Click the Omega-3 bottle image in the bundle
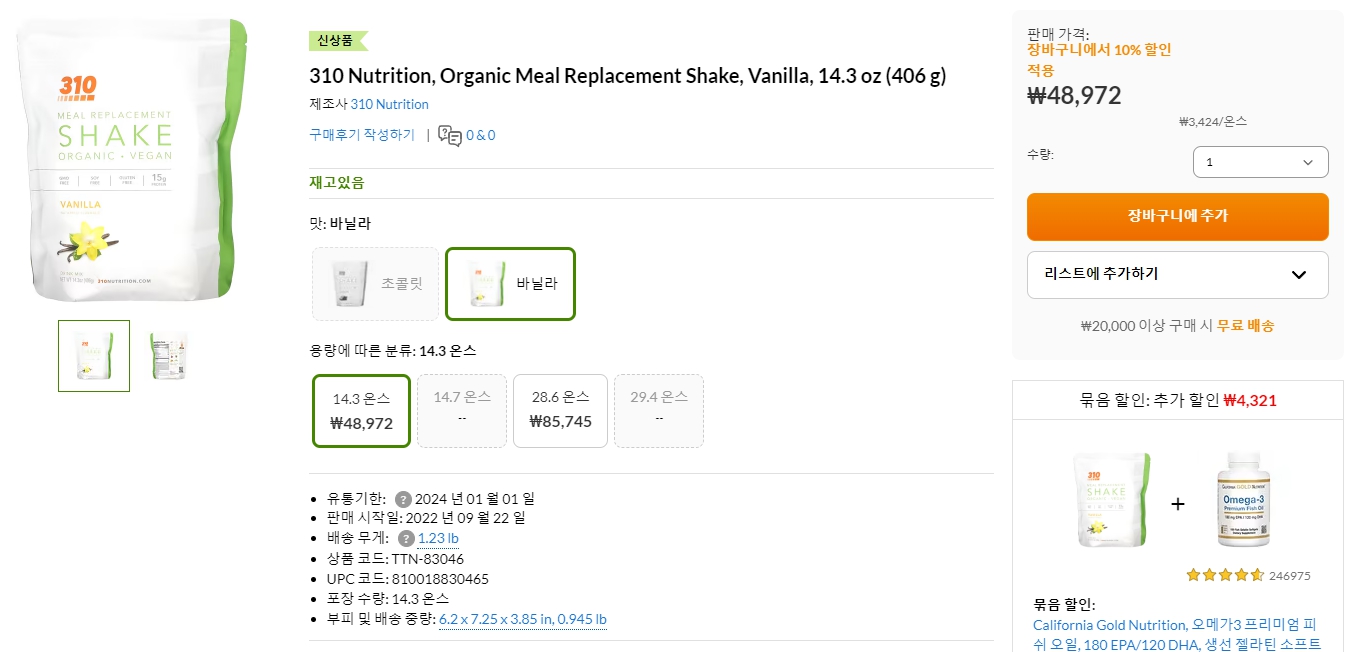Viewport: 1354px width, 652px height. (1243, 502)
